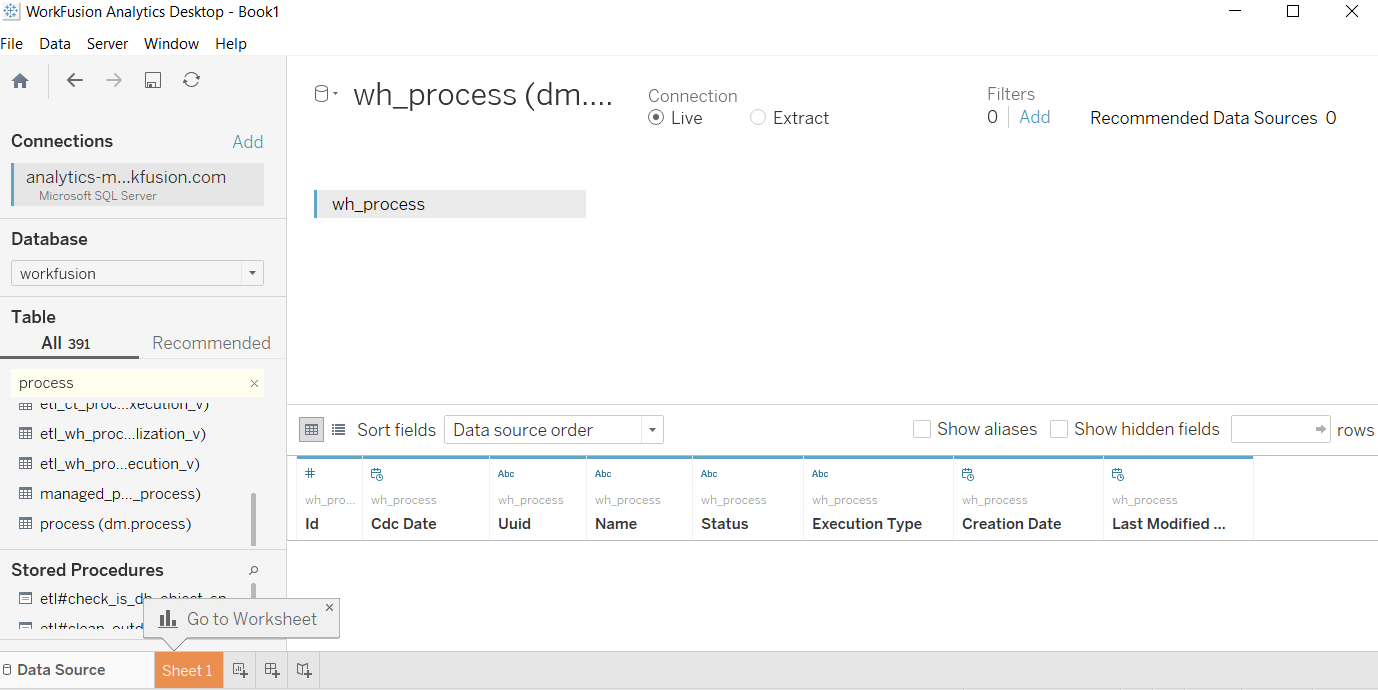Select the Extract connection radio button
This screenshot has height=690, width=1378.
tap(758, 118)
